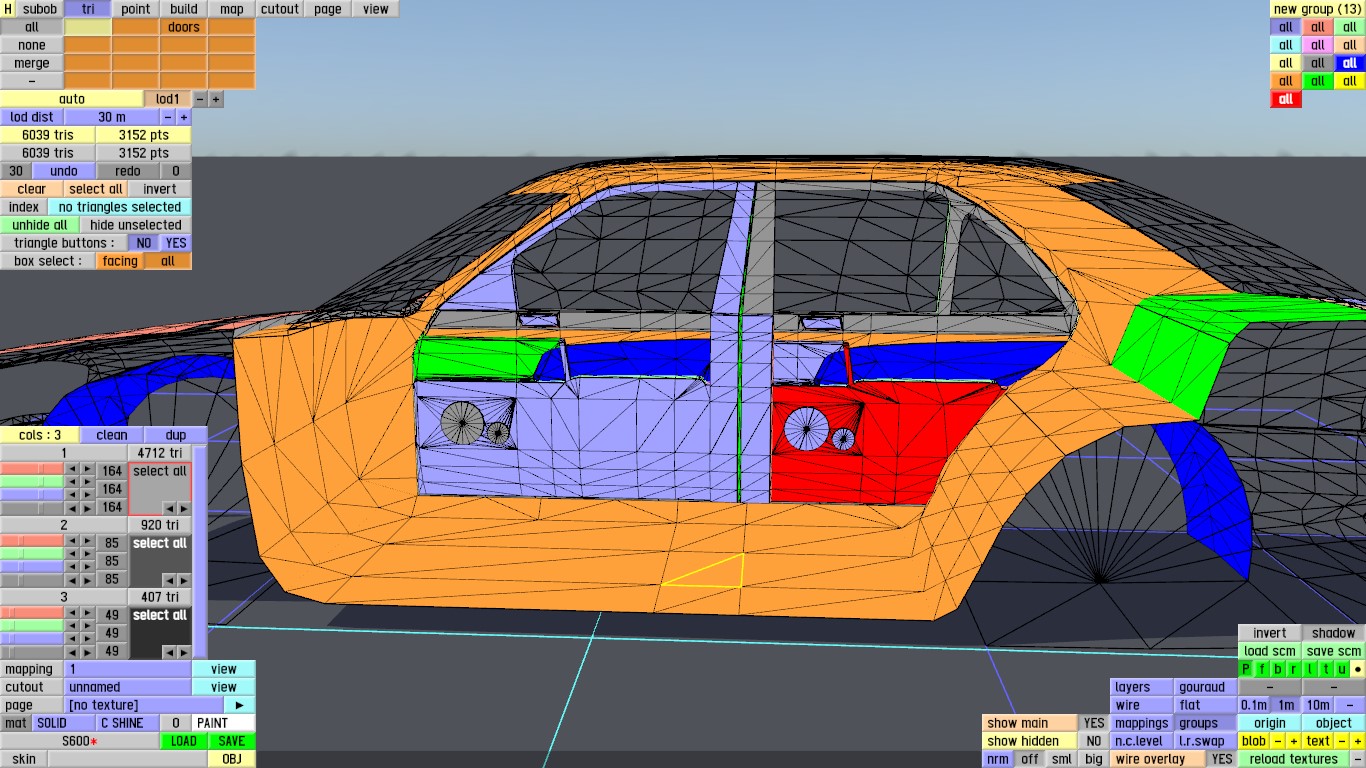Click the plus button next to blob

point(1294,741)
